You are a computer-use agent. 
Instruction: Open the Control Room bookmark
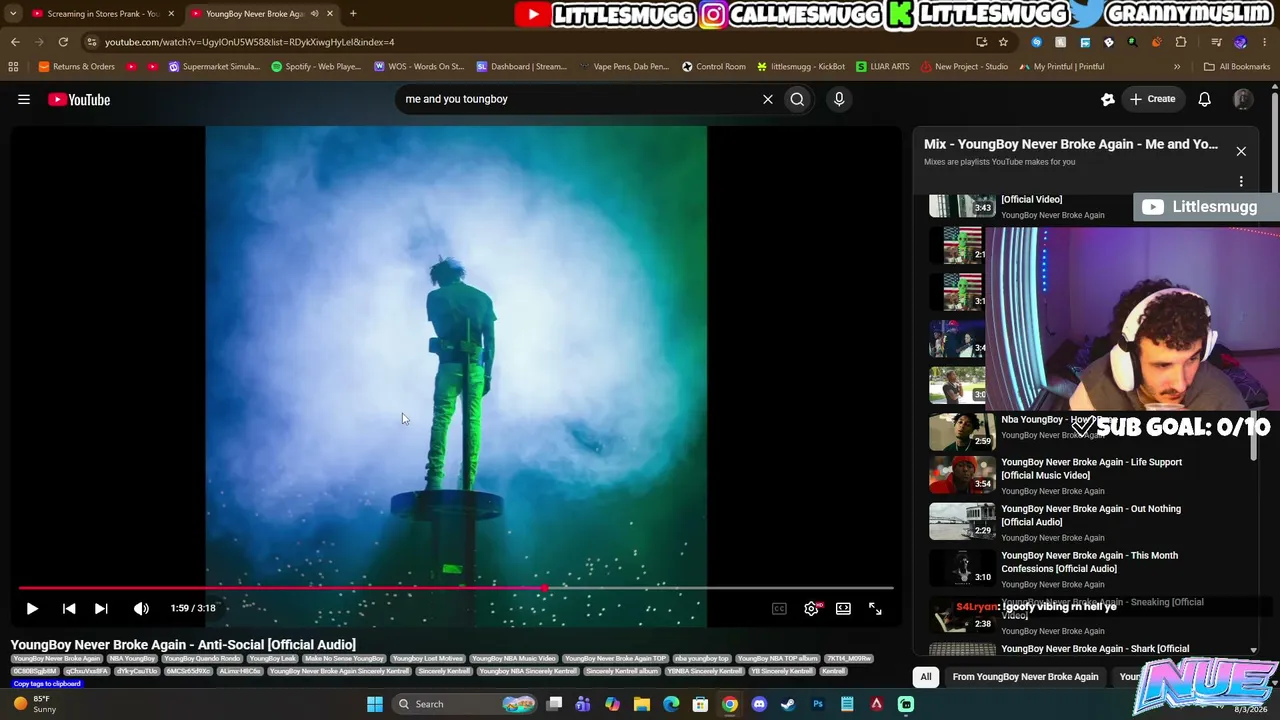coord(714,67)
